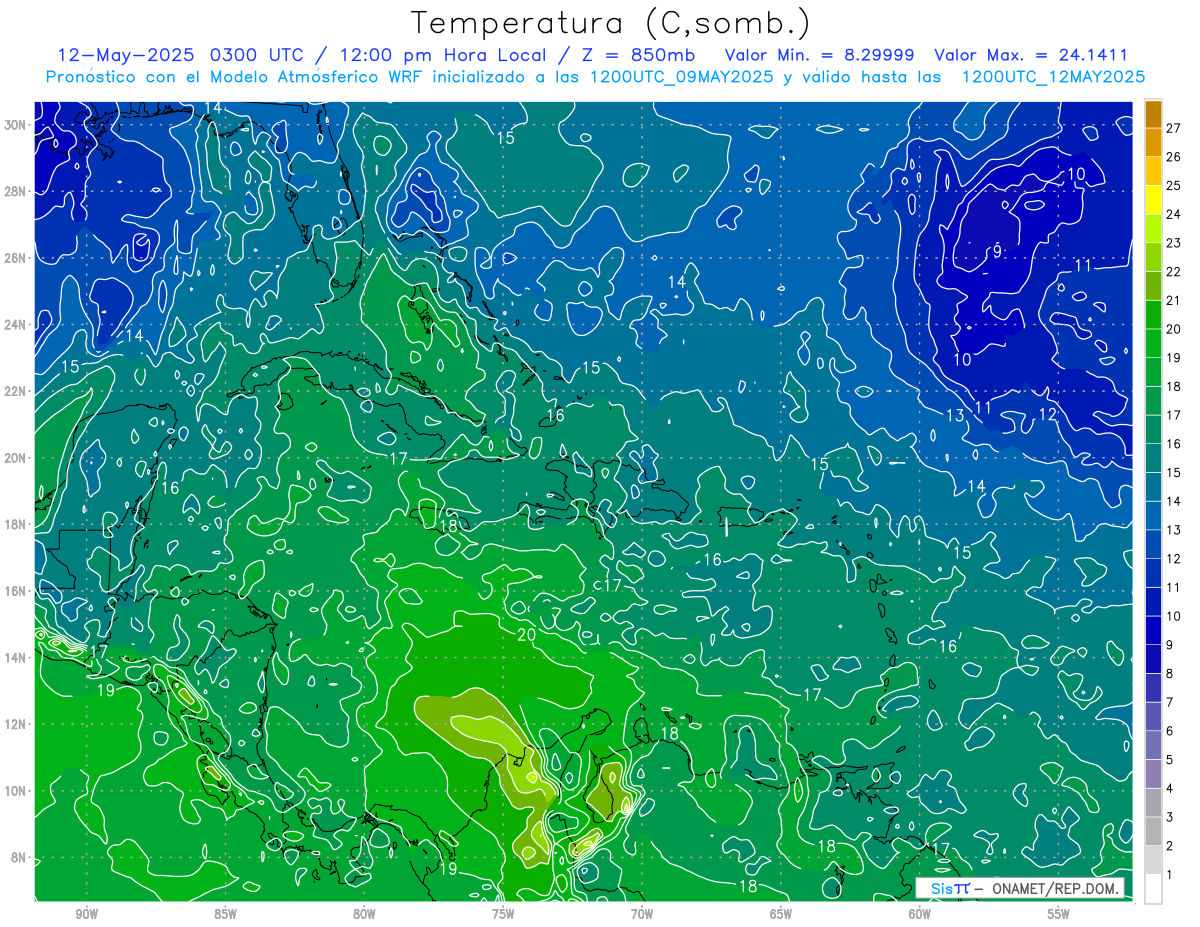The width and height of the screenshot is (1200, 927).
Task: Click the 55W longitude axis label
Action: pos(1059,914)
